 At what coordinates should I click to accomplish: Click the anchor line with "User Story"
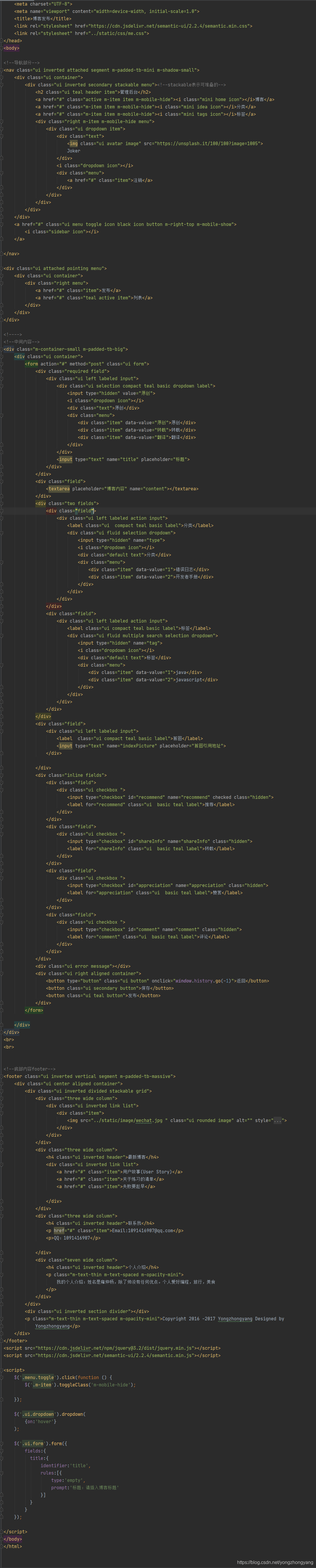(119, 1172)
